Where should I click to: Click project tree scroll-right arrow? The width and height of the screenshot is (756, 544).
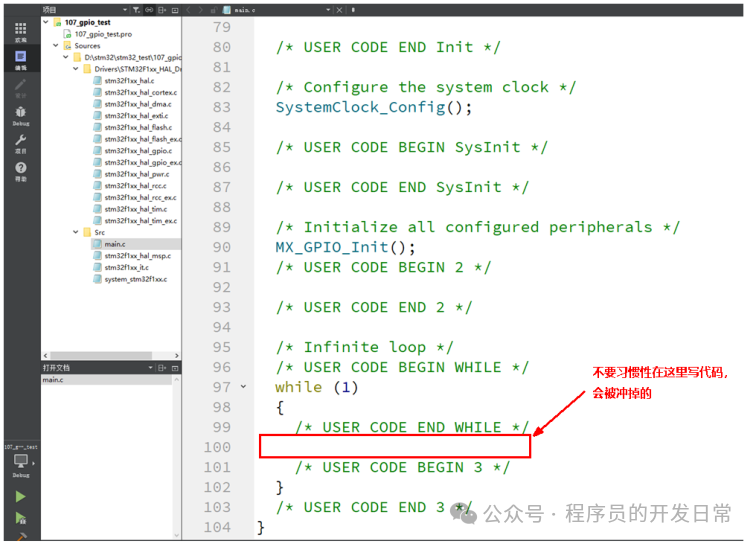click(177, 355)
